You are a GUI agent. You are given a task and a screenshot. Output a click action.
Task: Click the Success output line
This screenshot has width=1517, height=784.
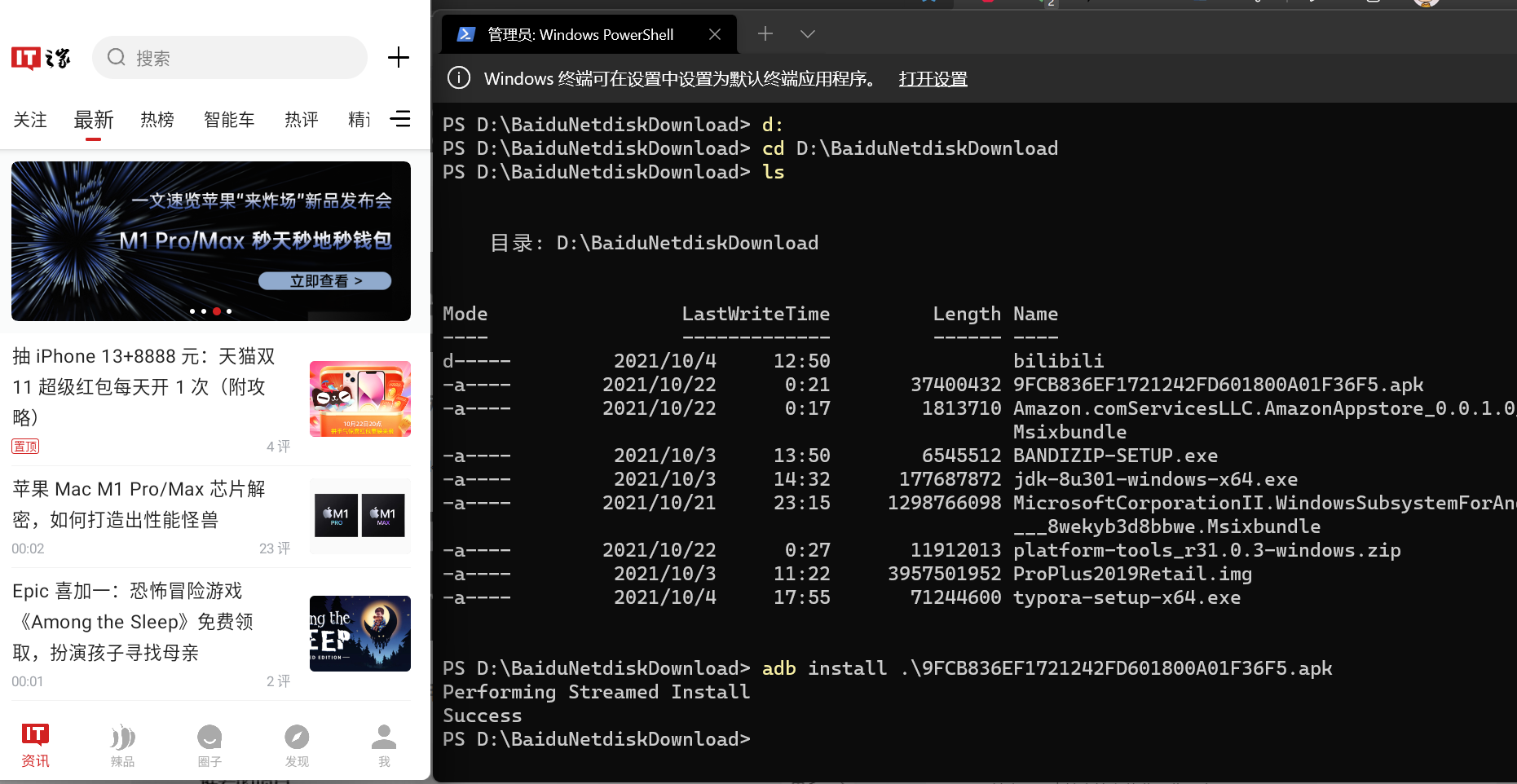pyautogui.click(x=483, y=716)
